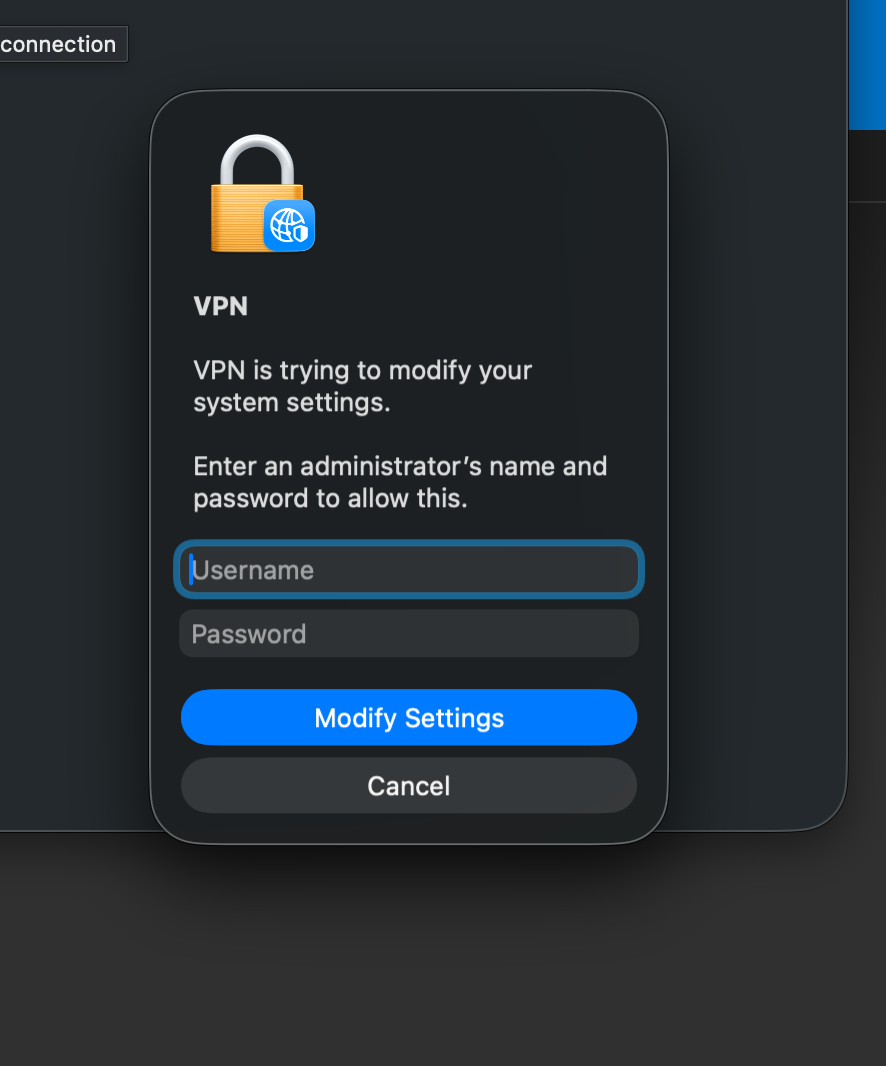Screen dimensions: 886x1066
Task: Click the "system settings." line of text
Action: click(x=291, y=403)
